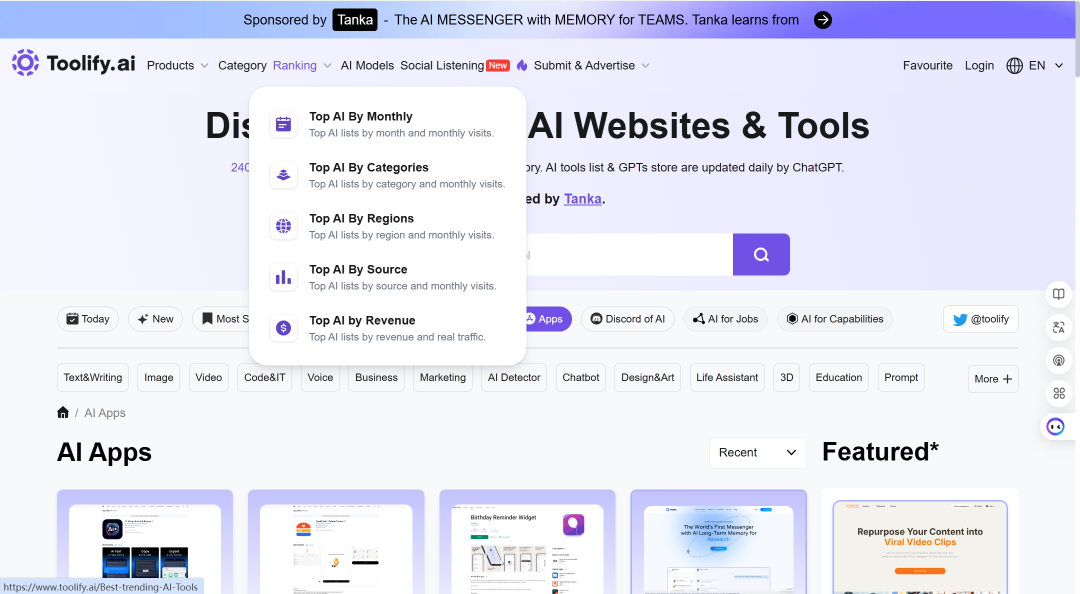
Task: Select AI for Capabilities filter
Action: (x=835, y=319)
